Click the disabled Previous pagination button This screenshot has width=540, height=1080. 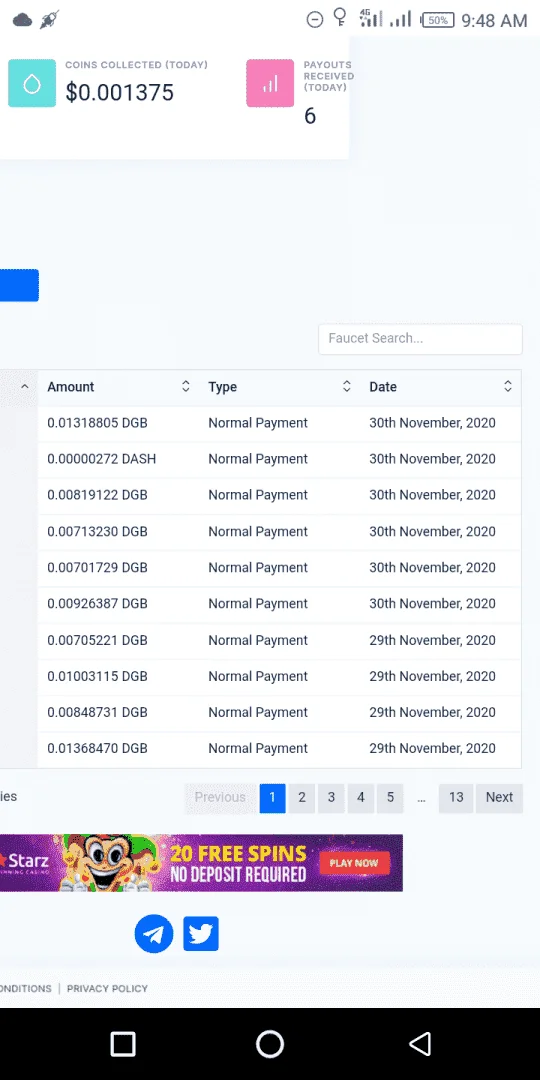pos(220,798)
